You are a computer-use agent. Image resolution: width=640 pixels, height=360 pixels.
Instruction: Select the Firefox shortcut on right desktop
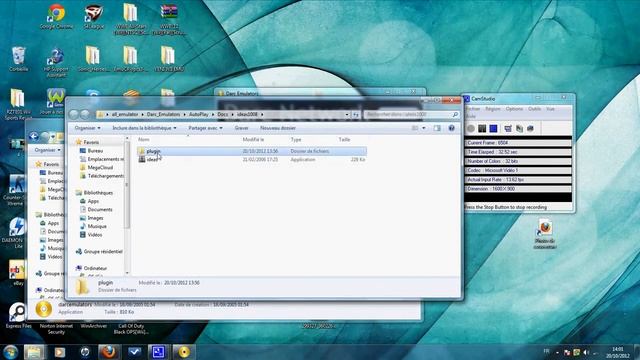[545, 234]
